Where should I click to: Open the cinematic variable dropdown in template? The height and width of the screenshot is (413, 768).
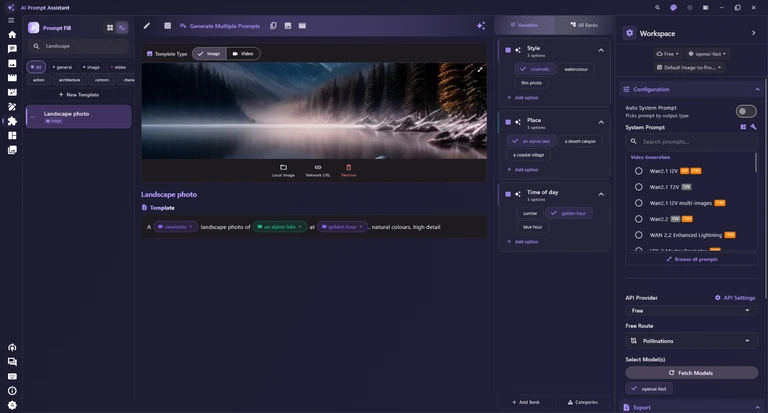click(176, 227)
